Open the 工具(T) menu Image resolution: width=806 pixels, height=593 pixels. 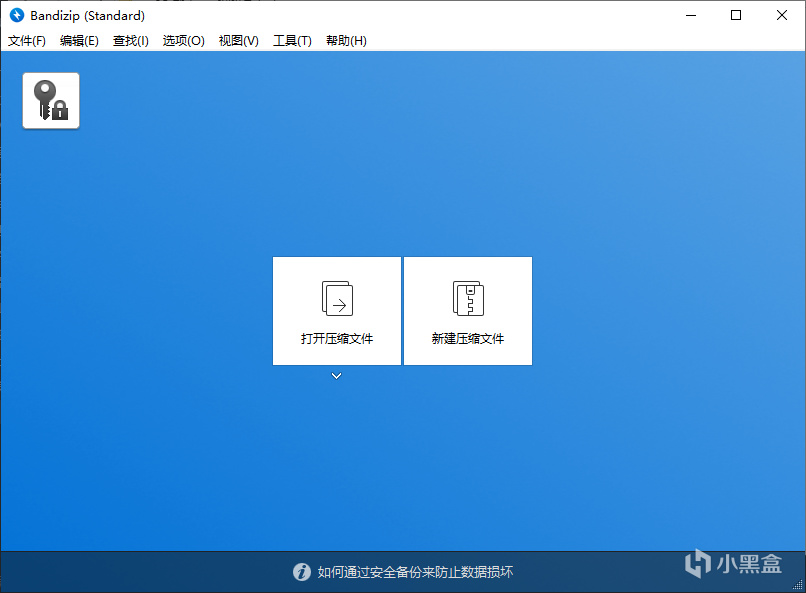pyautogui.click(x=292, y=41)
